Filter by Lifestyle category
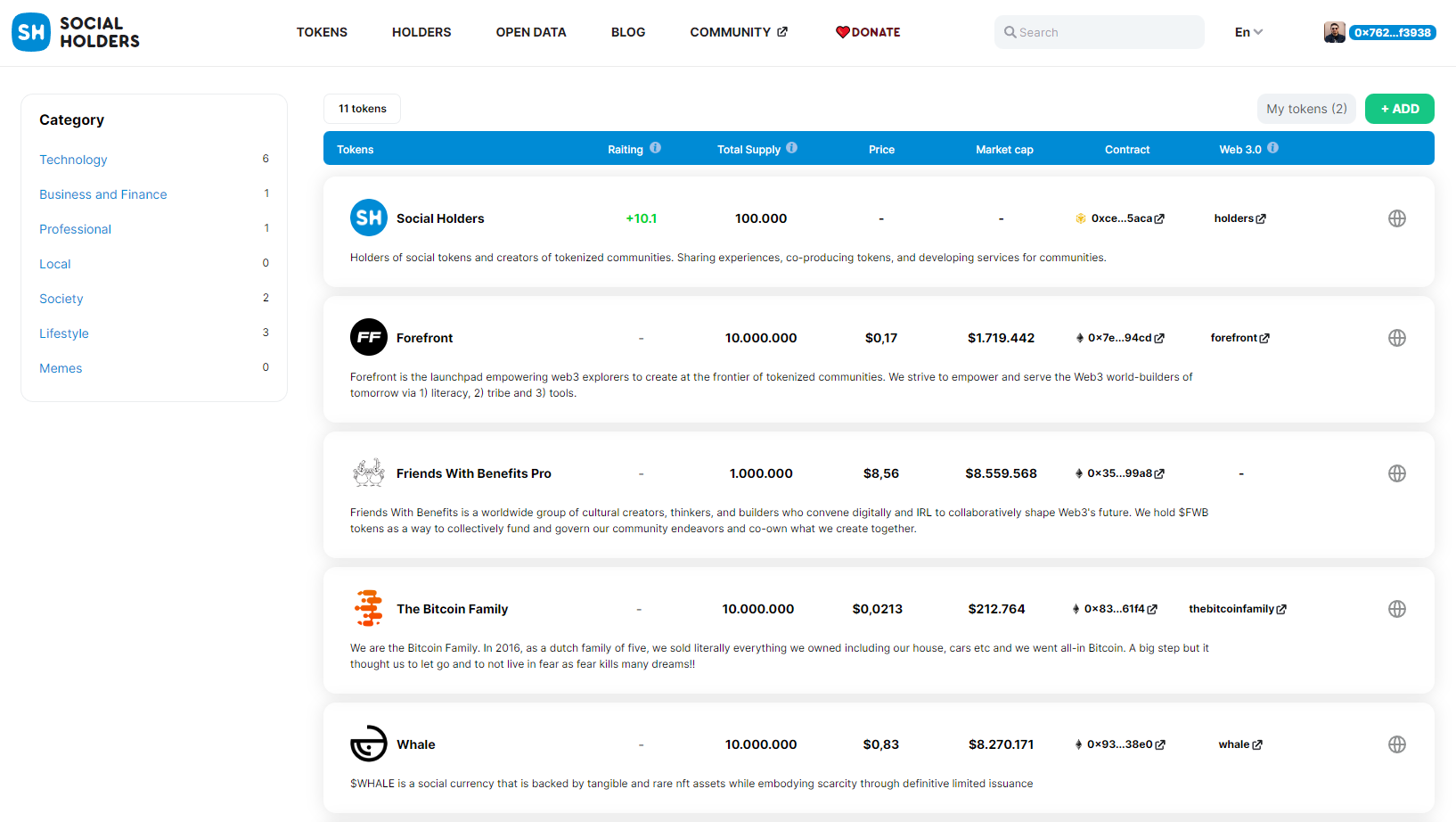1456x822 pixels. (64, 333)
